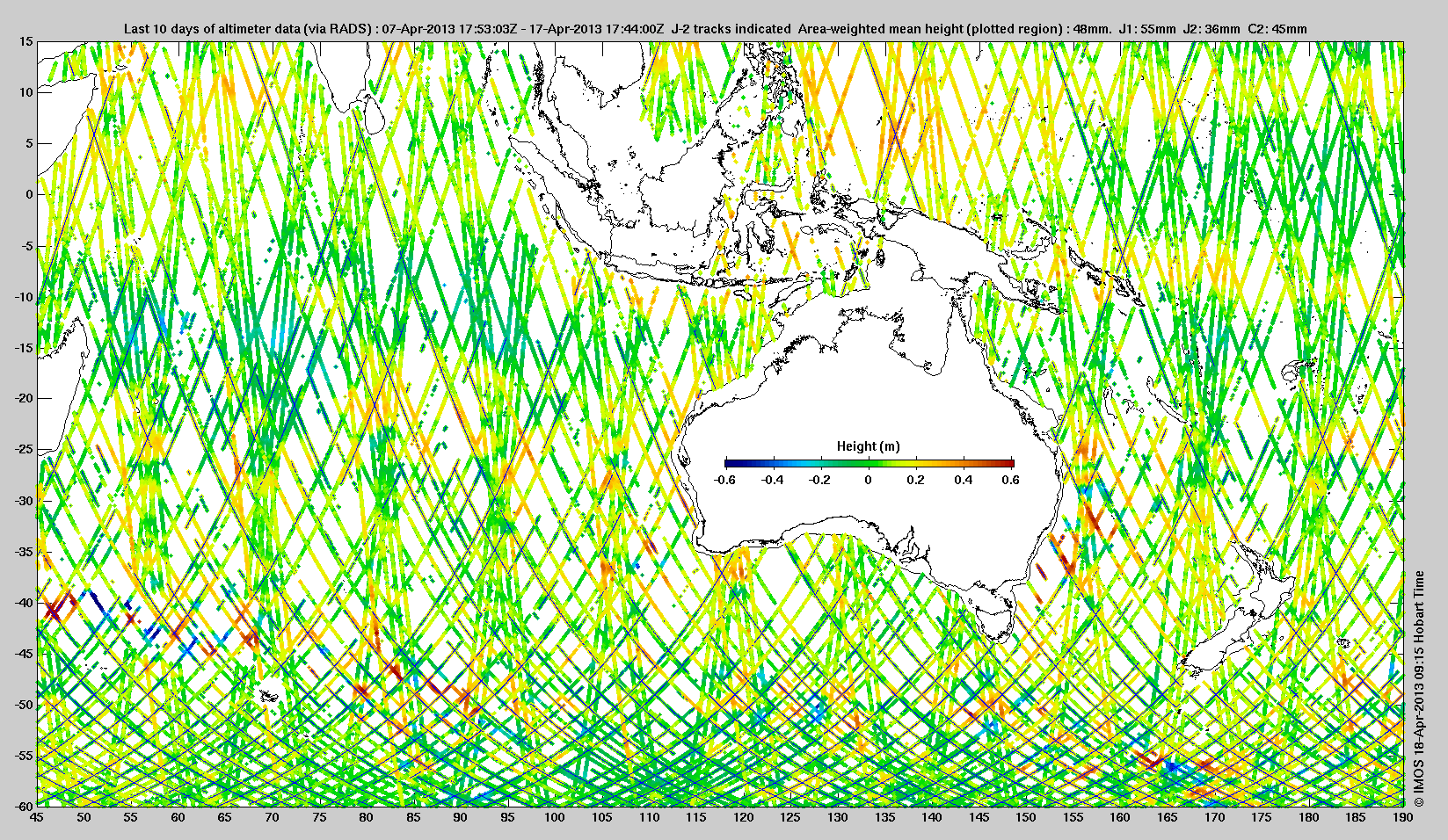Click longitude tick label '45' on bottom axis
Viewport: 1448px width, 840px height.
pos(36,818)
